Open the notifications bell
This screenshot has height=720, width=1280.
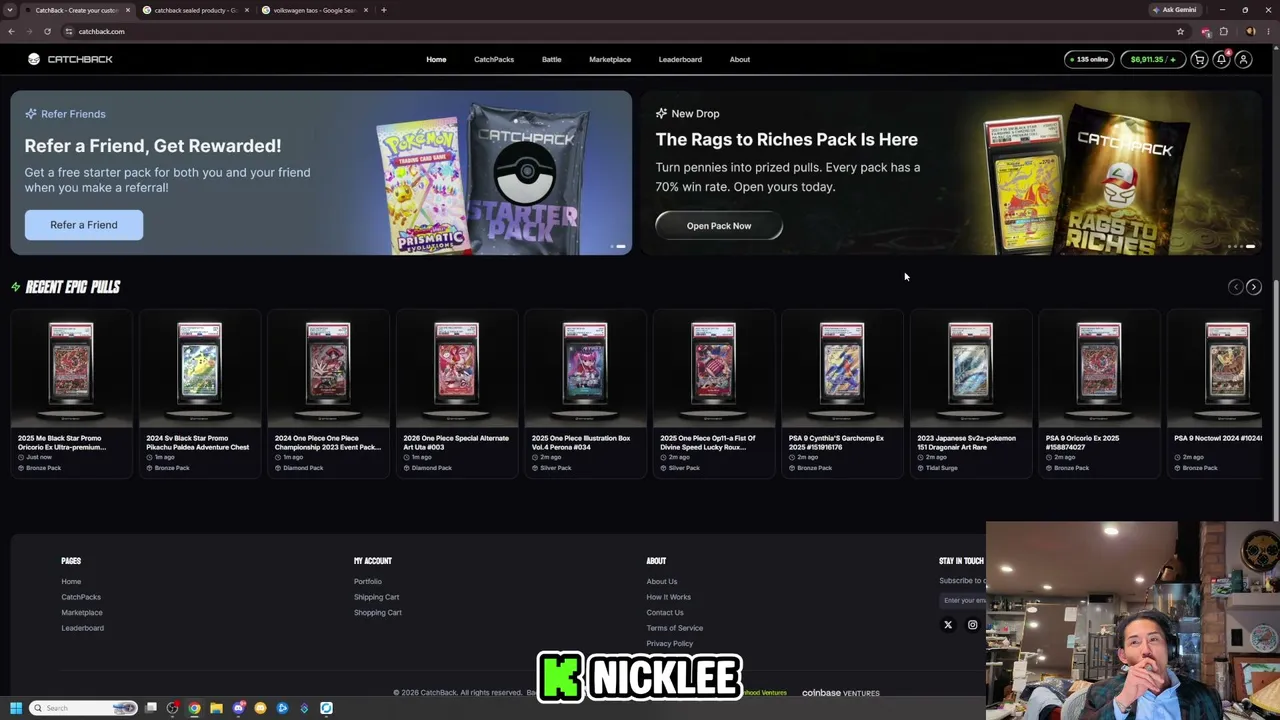1221,59
